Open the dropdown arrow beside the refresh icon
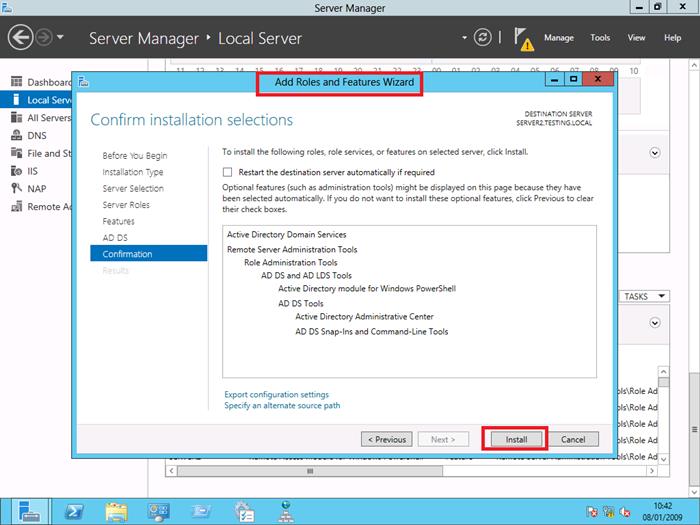Image resolution: width=700 pixels, height=525 pixels. click(464, 38)
